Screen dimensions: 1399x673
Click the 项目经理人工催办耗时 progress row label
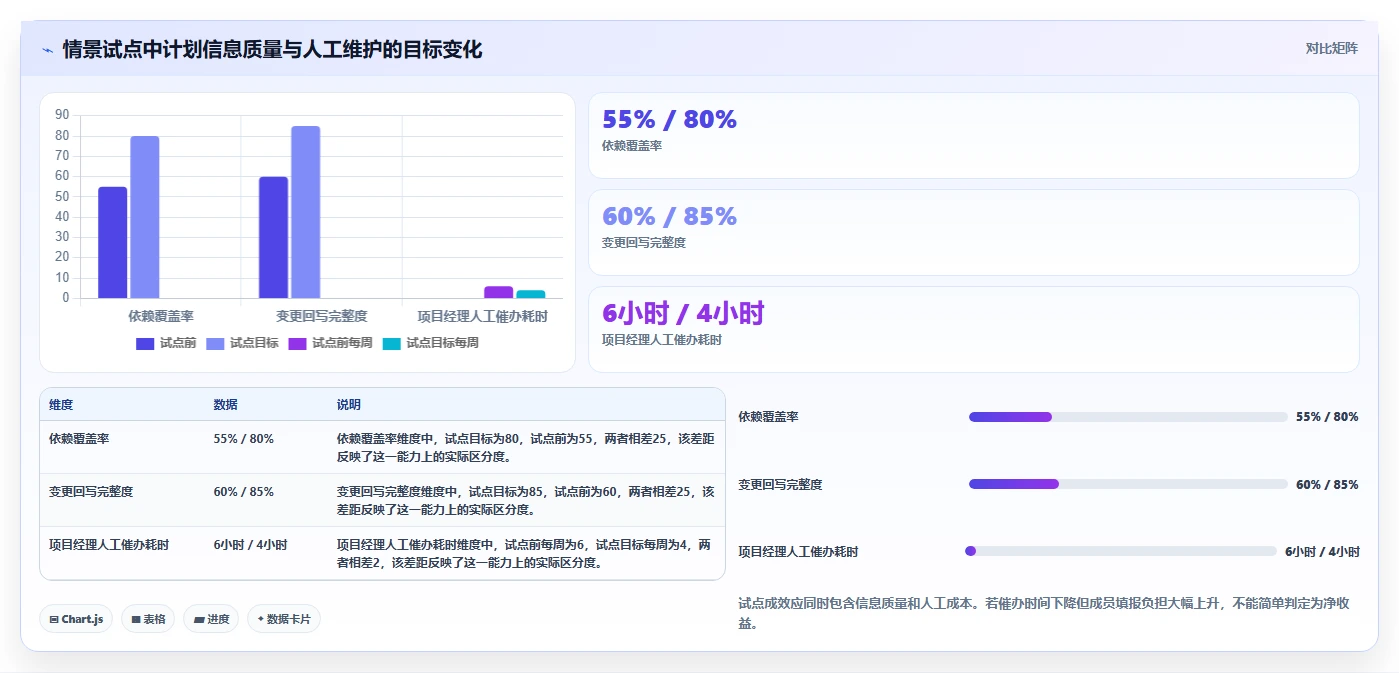point(798,552)
